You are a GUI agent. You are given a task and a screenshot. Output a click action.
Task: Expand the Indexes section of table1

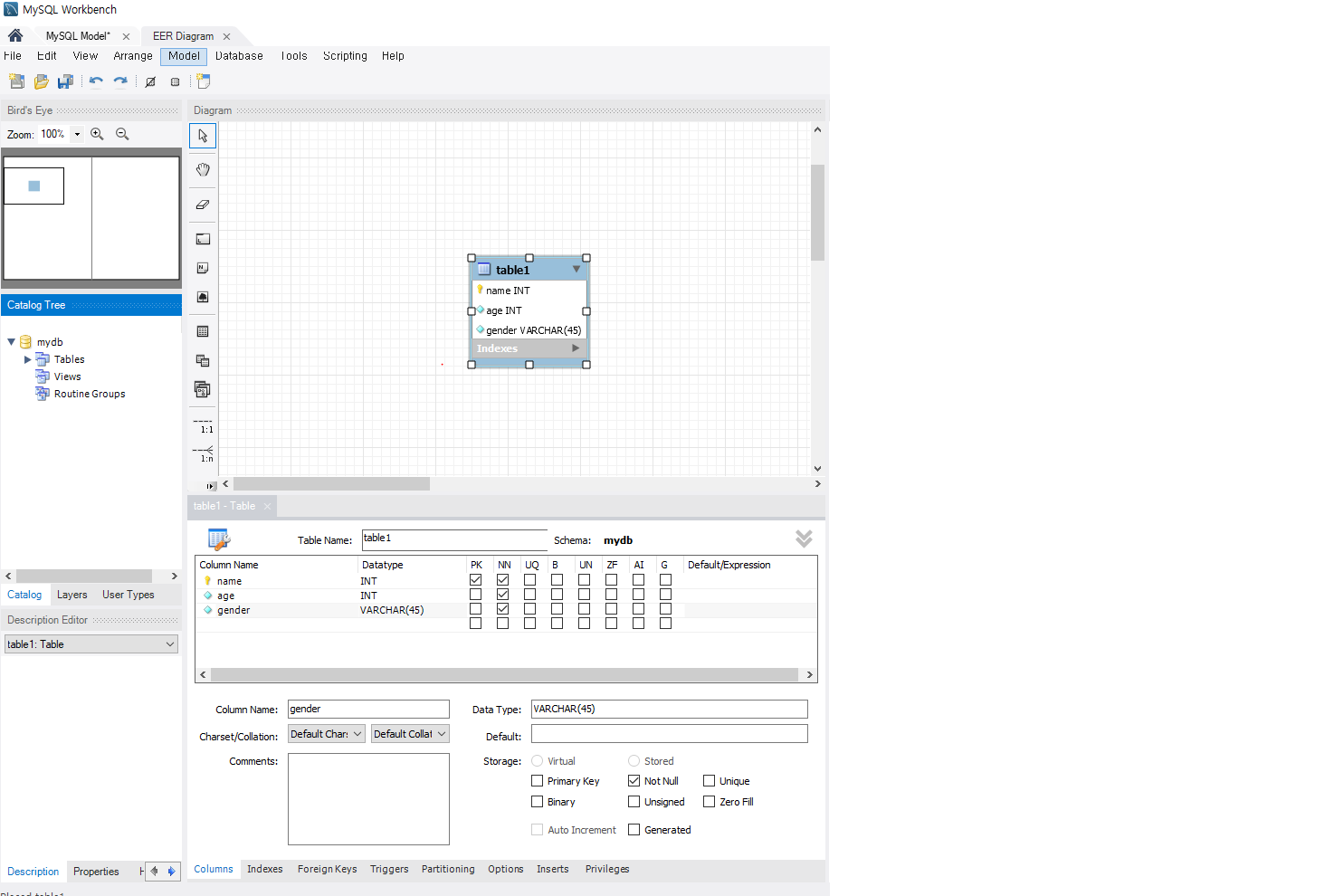click(576, 348)
